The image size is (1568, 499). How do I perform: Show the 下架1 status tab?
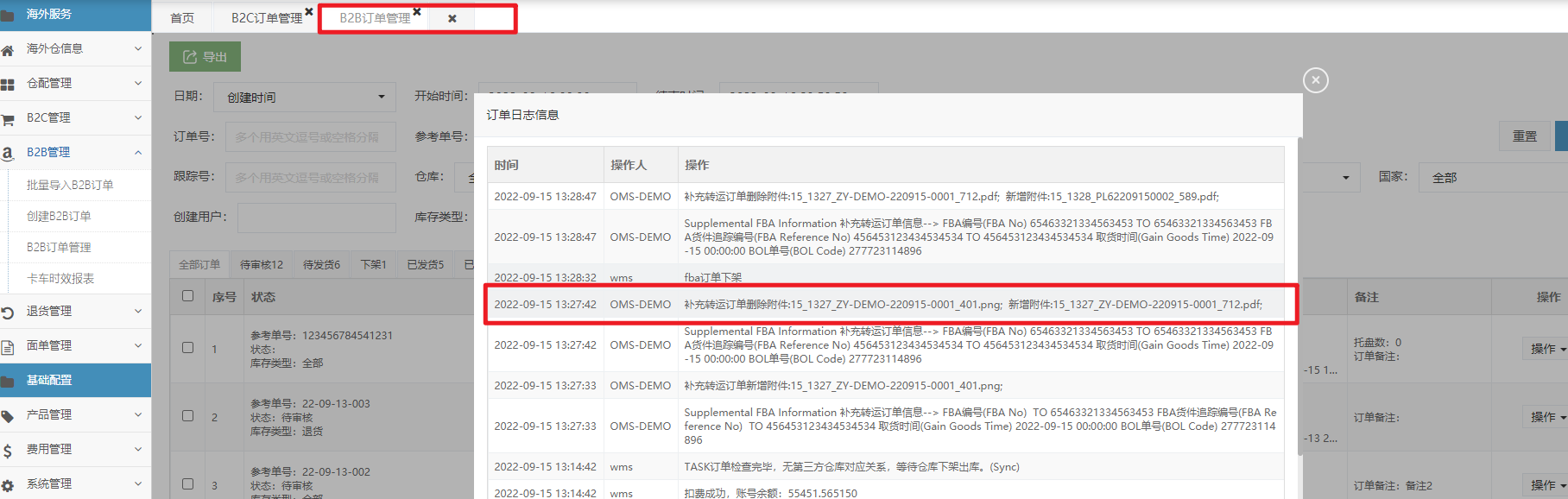[374, 265]
